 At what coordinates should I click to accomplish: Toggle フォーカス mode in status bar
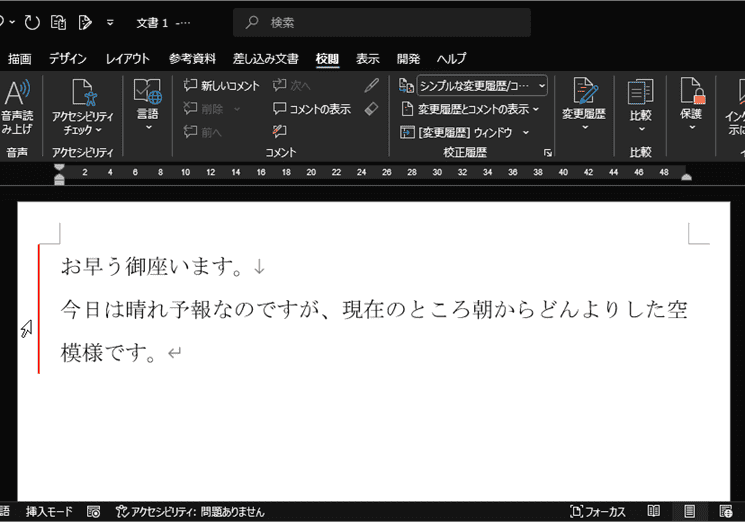[x=597, y=511]
